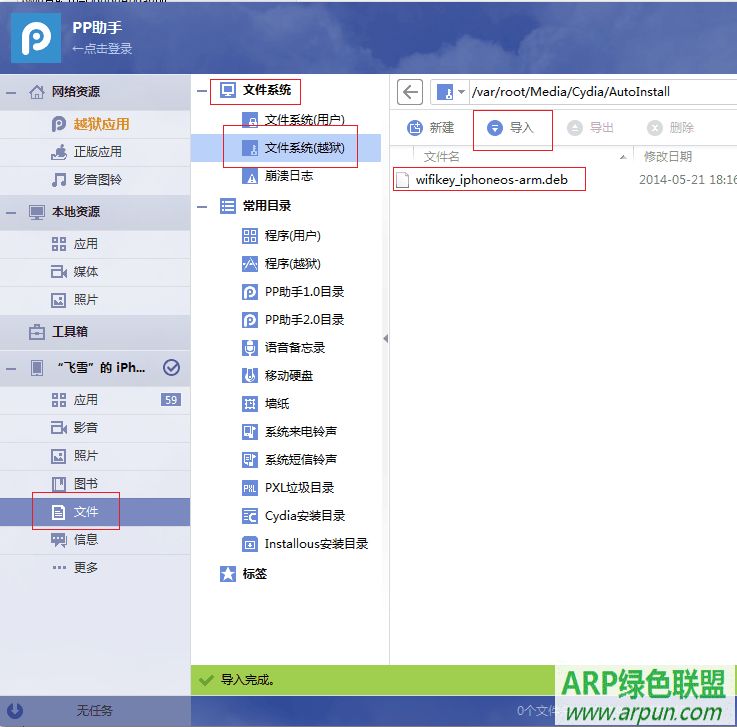The image size is (737, 727).
Task: Click the path field /var/root/Media/Cydia/AutoInstall
Action: [x=604, y=92]
